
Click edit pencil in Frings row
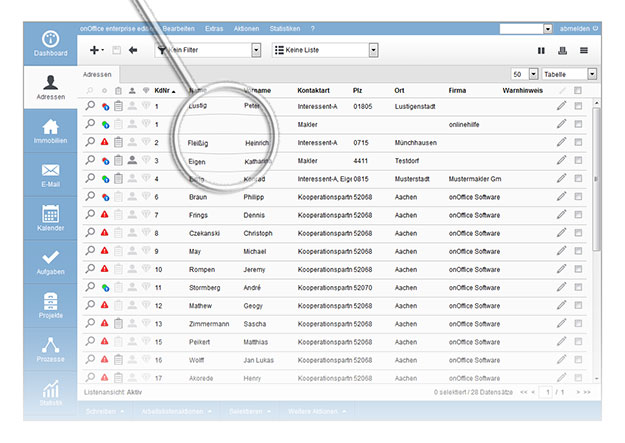[x=561, y=215]
